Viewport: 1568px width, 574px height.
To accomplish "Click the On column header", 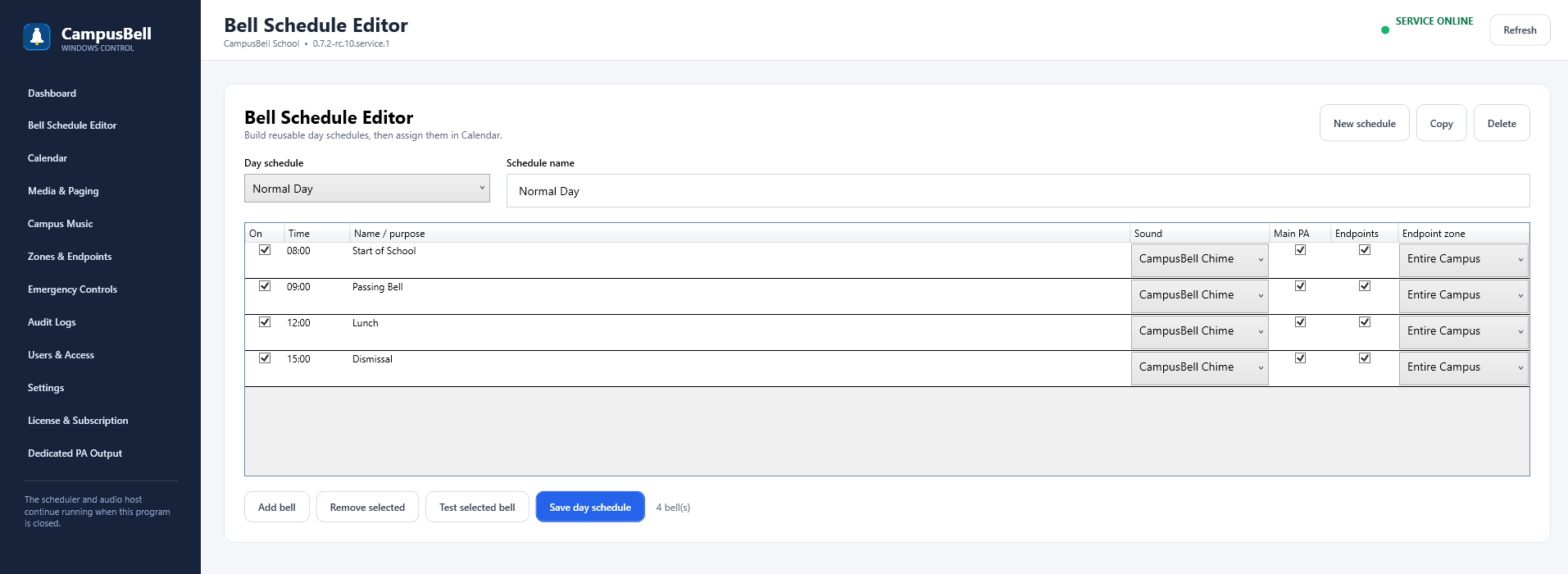I will tap(265, 234).
